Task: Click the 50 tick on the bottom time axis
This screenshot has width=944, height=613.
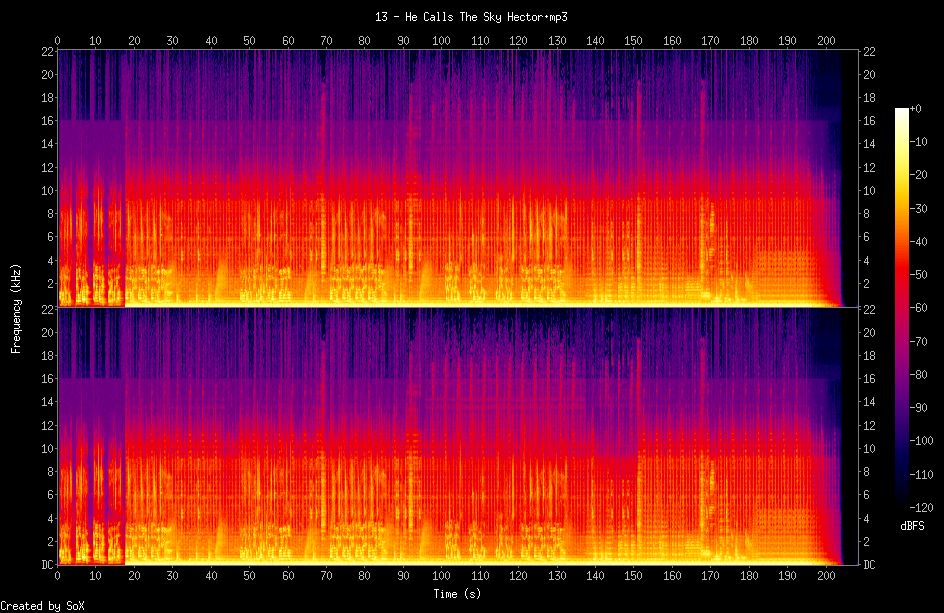Action: point(249,577)
